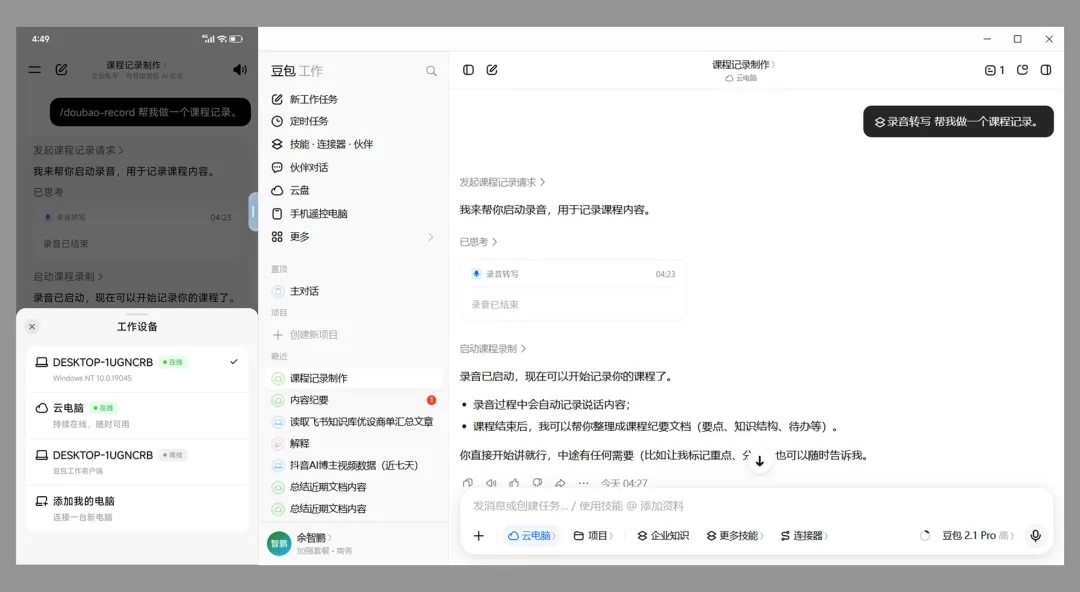Open the user profile 余智鹏
1080x592 pixels.
pos(314,538)
